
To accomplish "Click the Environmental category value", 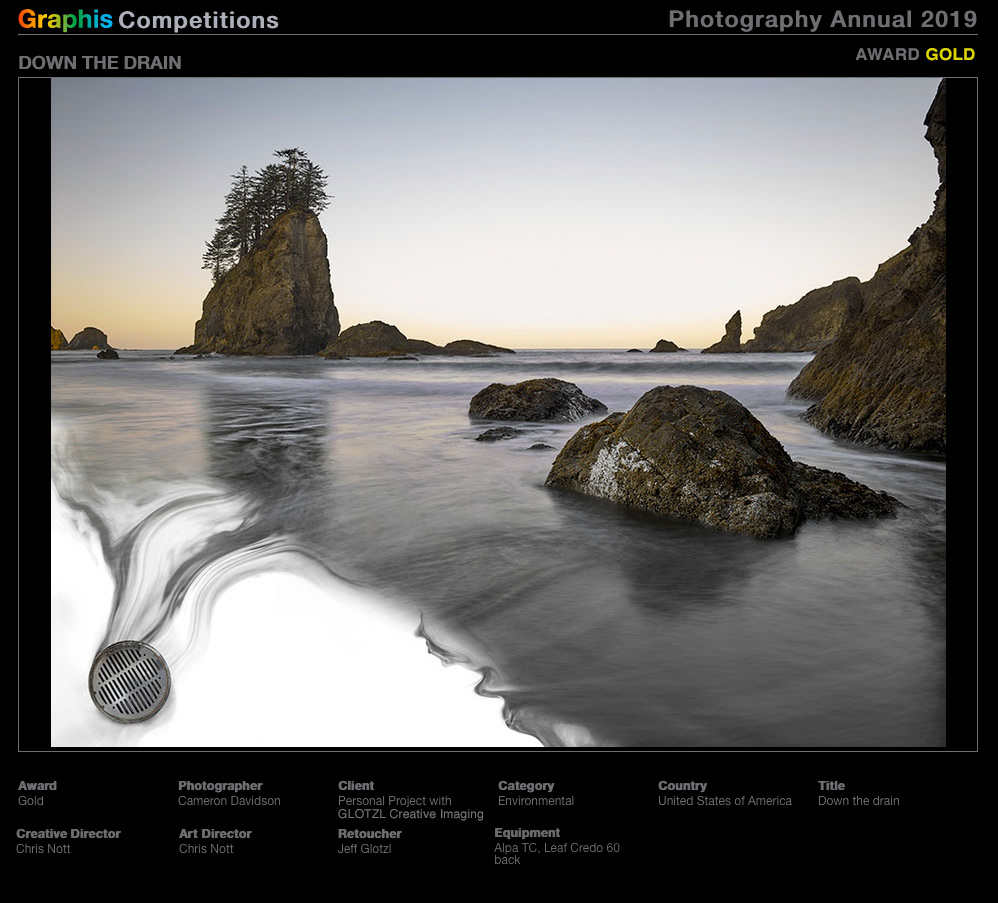I will (x=536, y=801).
